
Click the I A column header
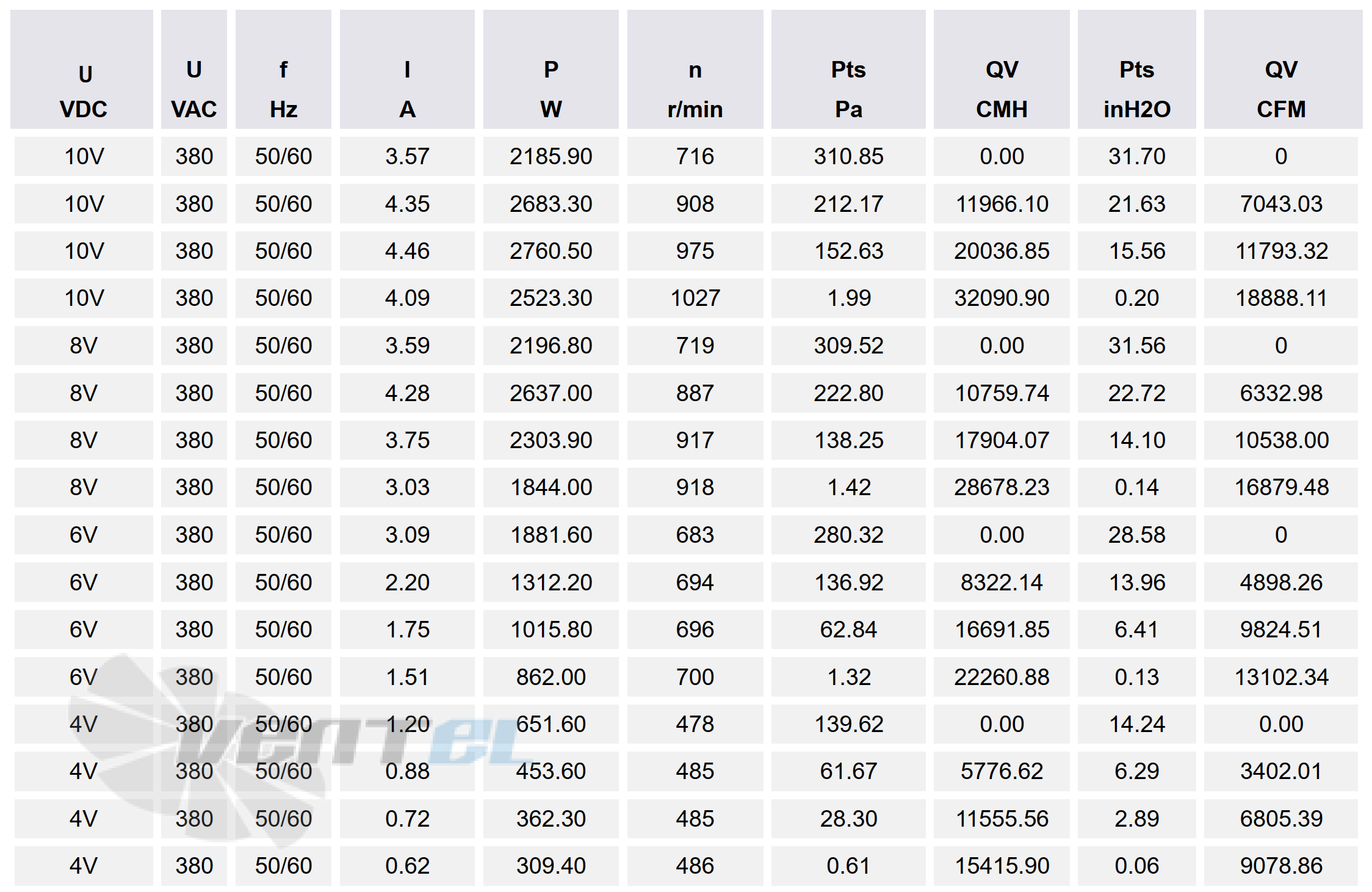(407, 69)
